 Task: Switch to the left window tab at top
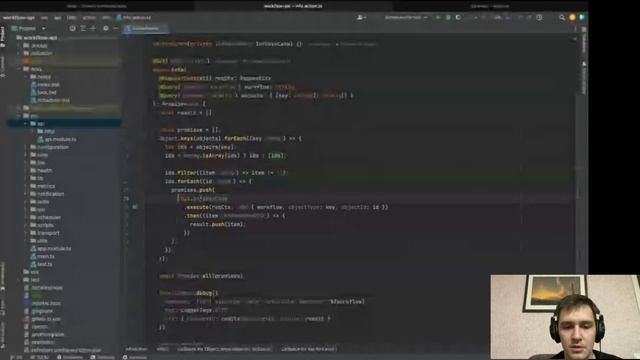pyautogui.click(x=97, y=6)
